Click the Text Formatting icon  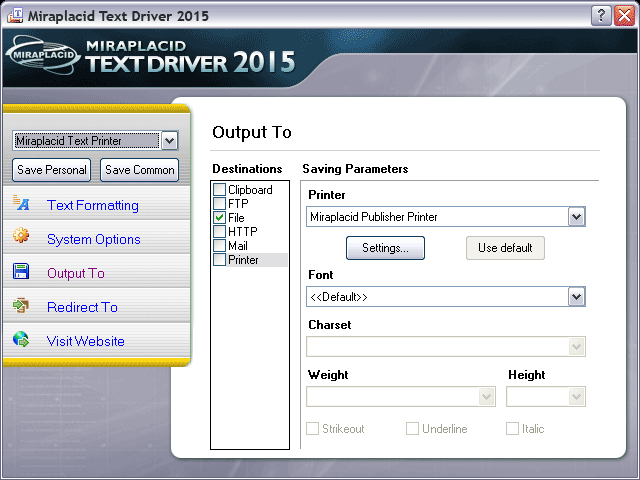point(21,203)
